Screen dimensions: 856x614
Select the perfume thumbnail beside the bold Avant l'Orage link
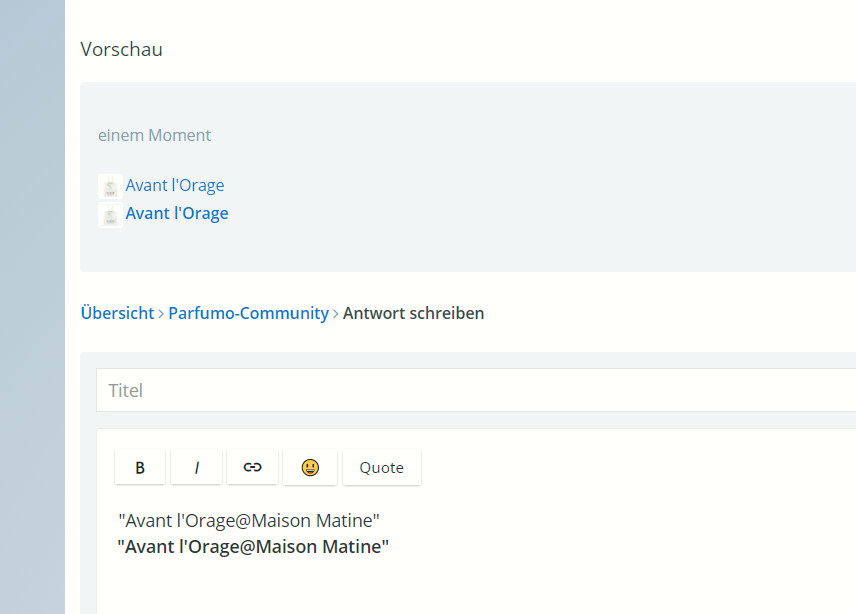[x=110, y=215]
